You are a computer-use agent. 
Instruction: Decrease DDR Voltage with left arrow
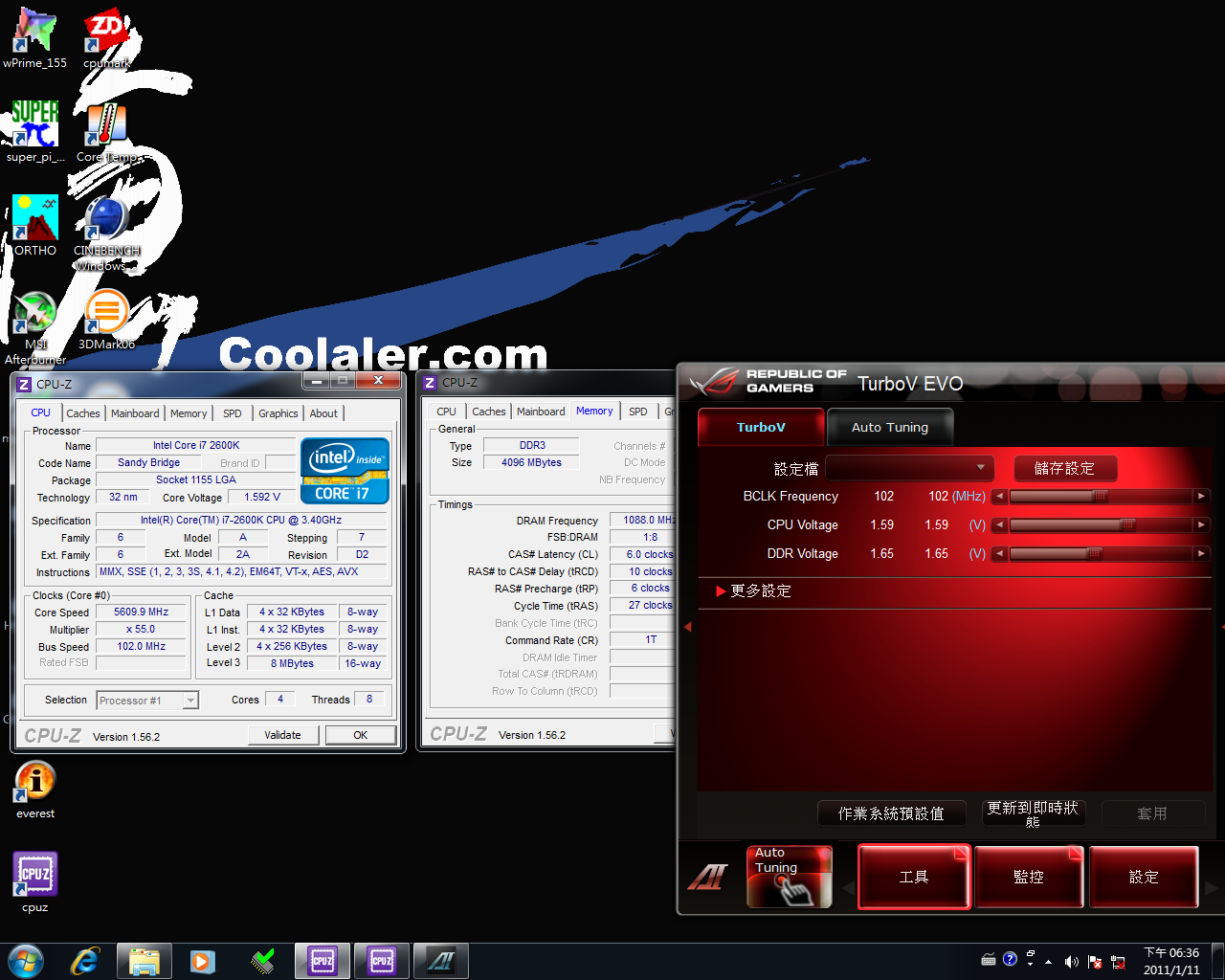(x=999, y=554)
